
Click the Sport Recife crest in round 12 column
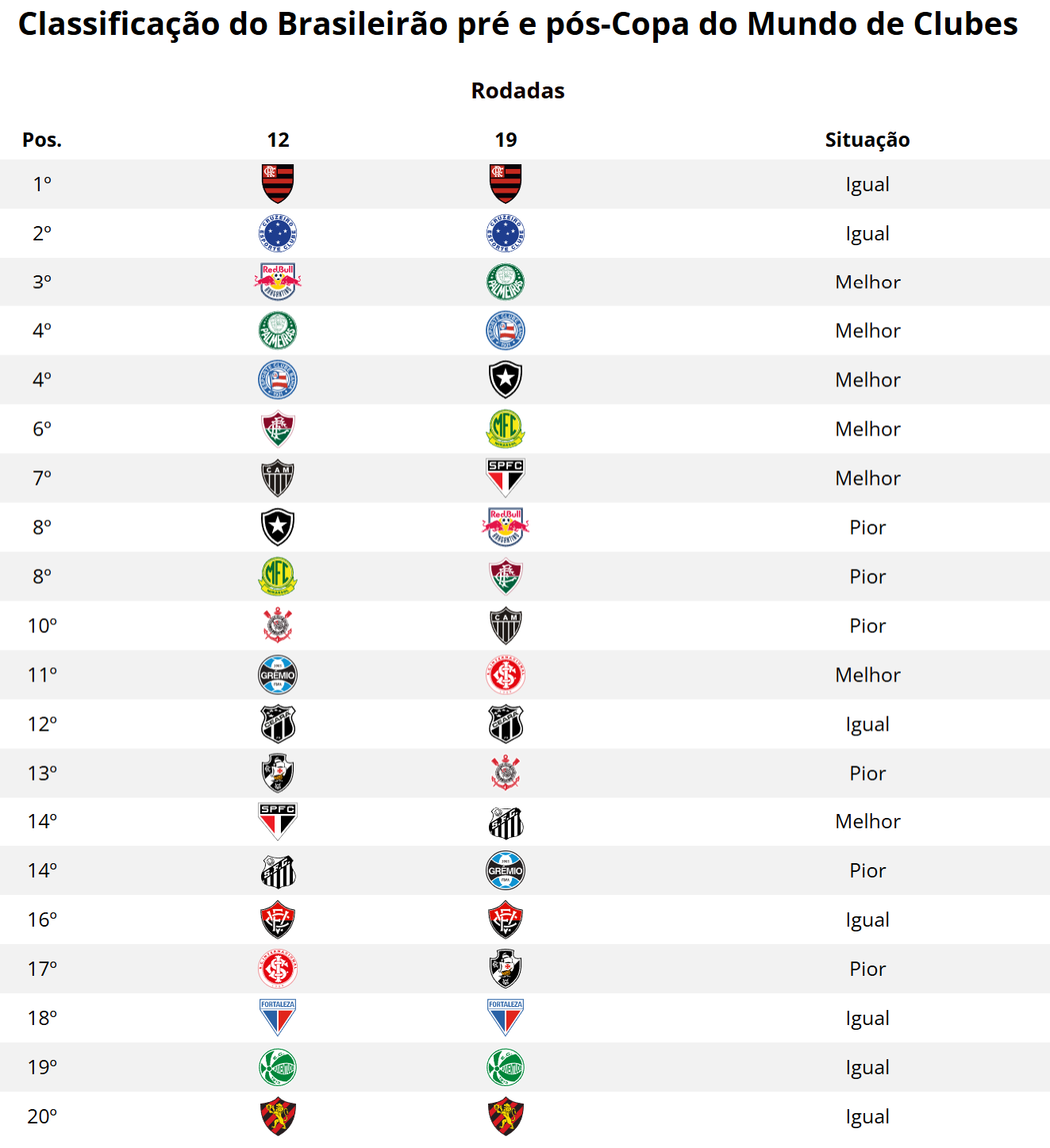pyautogui.click(x=278, y=1116)
